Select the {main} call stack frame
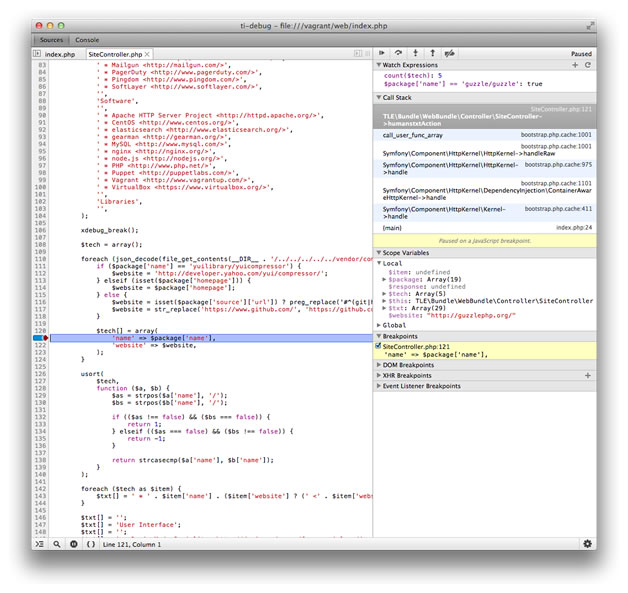 (x=392, y=228)
